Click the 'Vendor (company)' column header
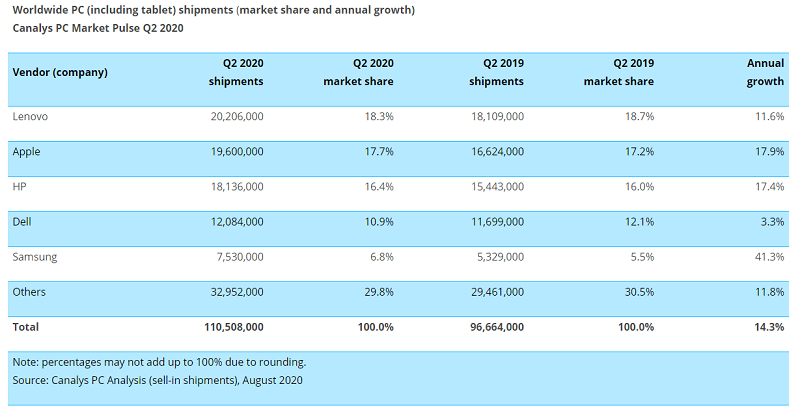800x410 pixels. [60, 72]
